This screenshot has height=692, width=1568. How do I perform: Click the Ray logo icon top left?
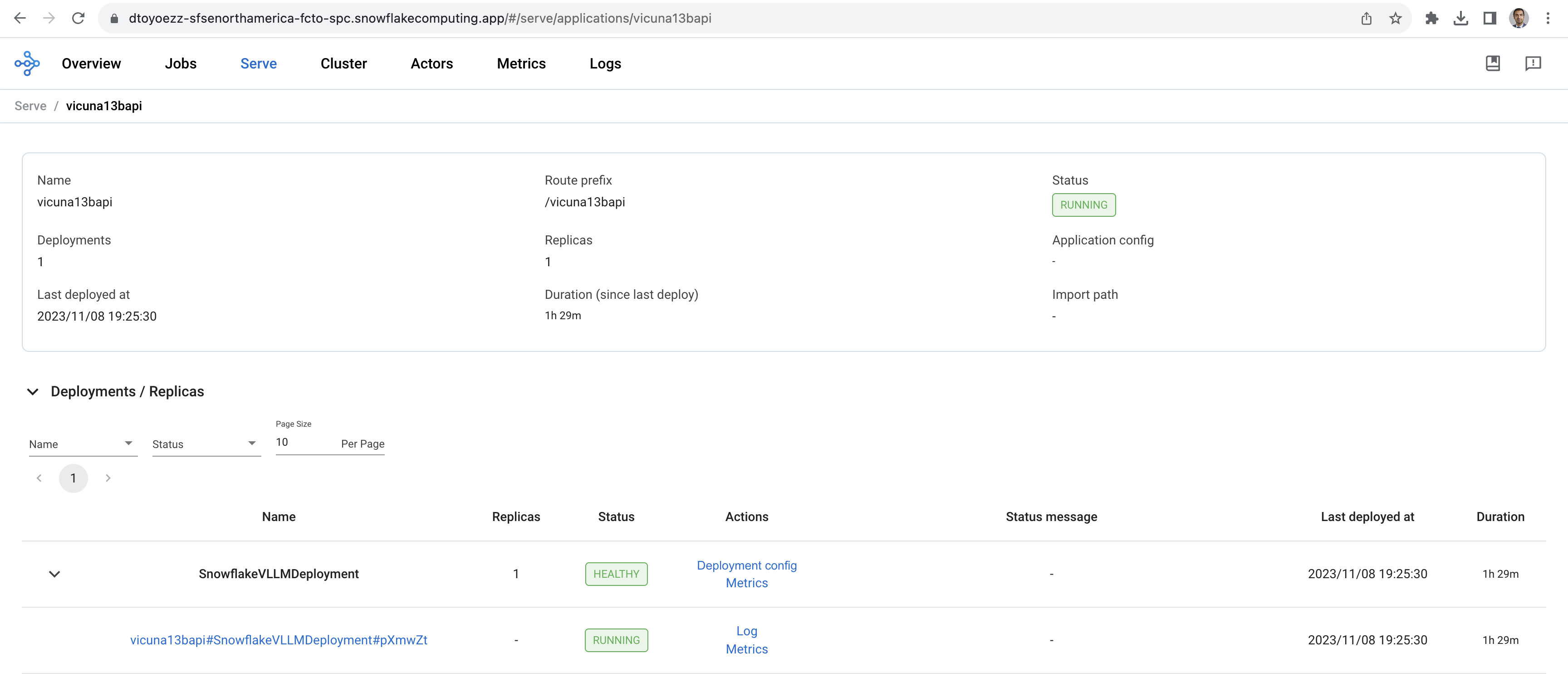(27, 63)
